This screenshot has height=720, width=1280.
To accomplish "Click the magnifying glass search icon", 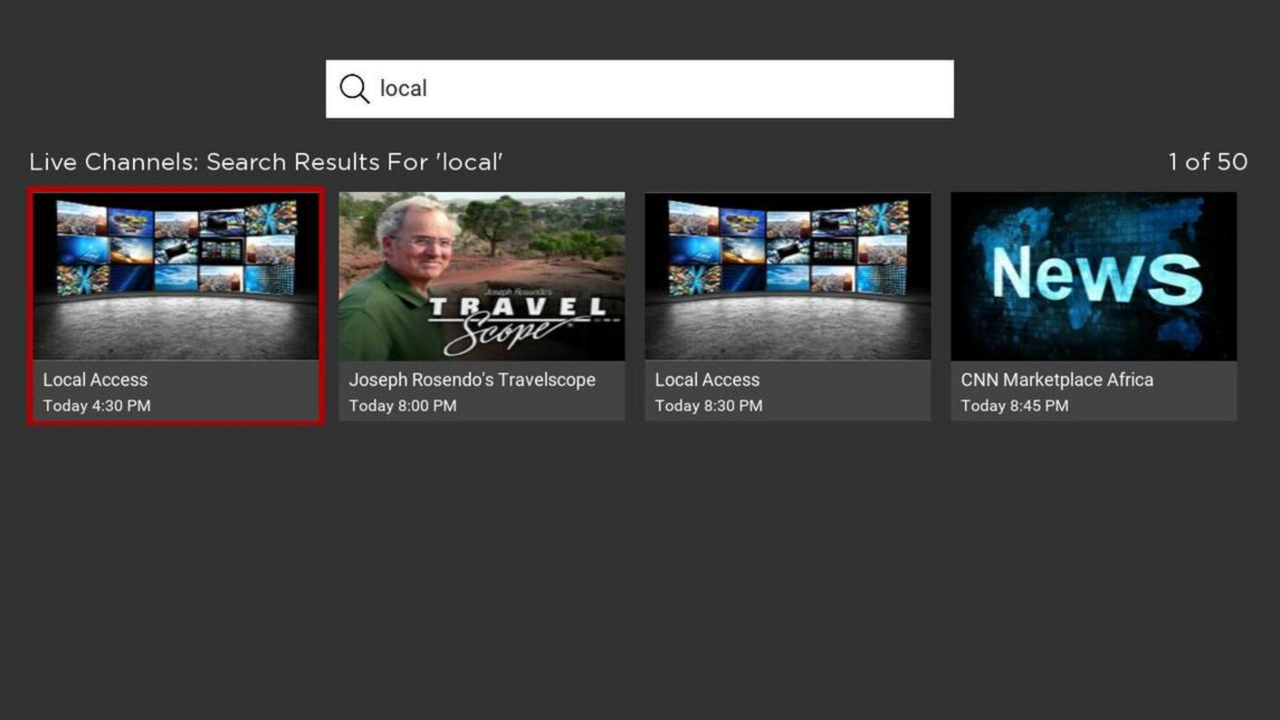I will coord(354,88).
